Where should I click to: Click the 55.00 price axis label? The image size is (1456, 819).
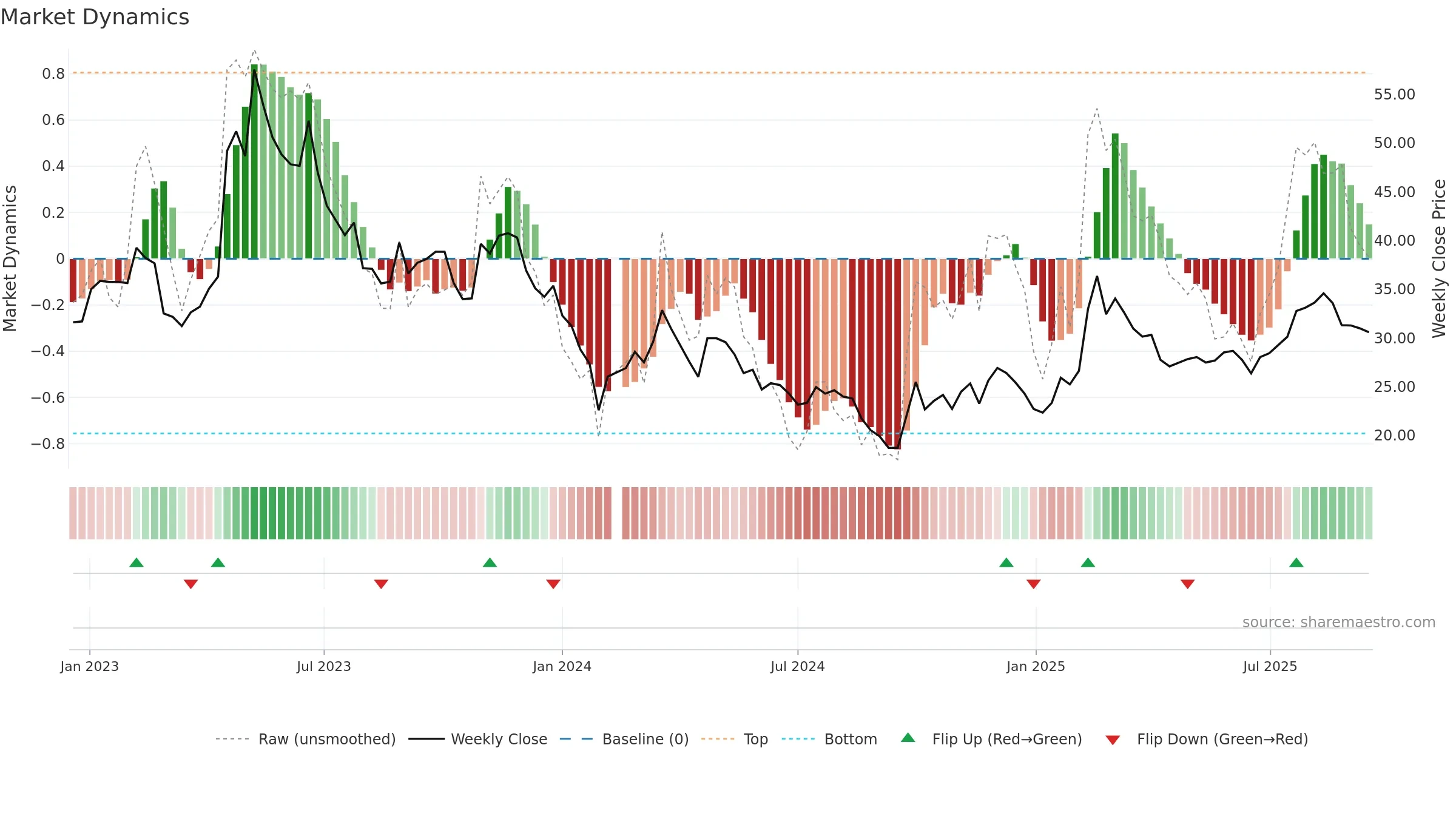coord(1395,95)
